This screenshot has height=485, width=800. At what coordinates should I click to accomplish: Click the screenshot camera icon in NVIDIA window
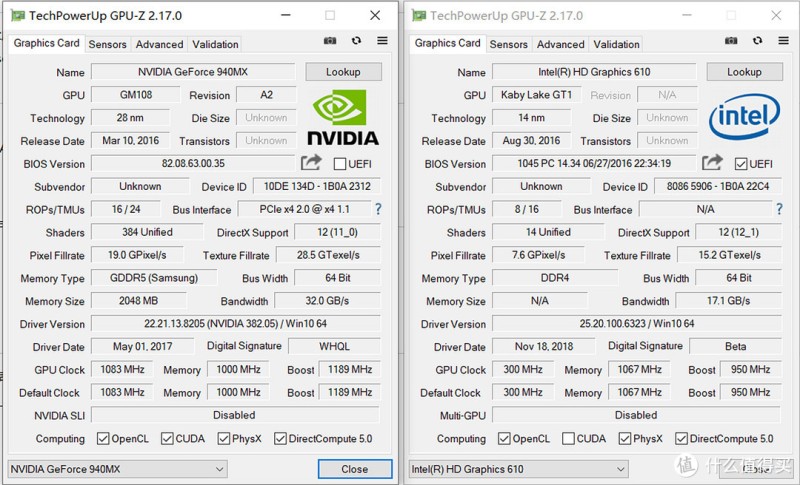click(330, 41)
